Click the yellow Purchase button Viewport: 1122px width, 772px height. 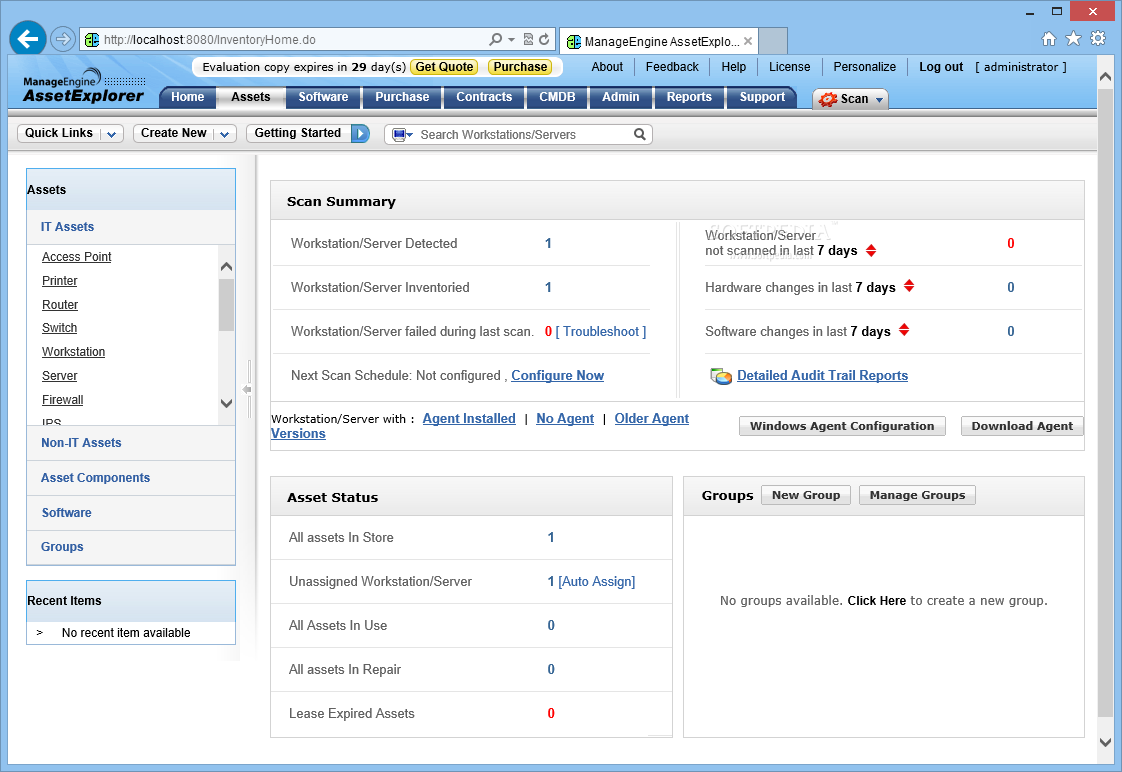(x=520, y=67)
